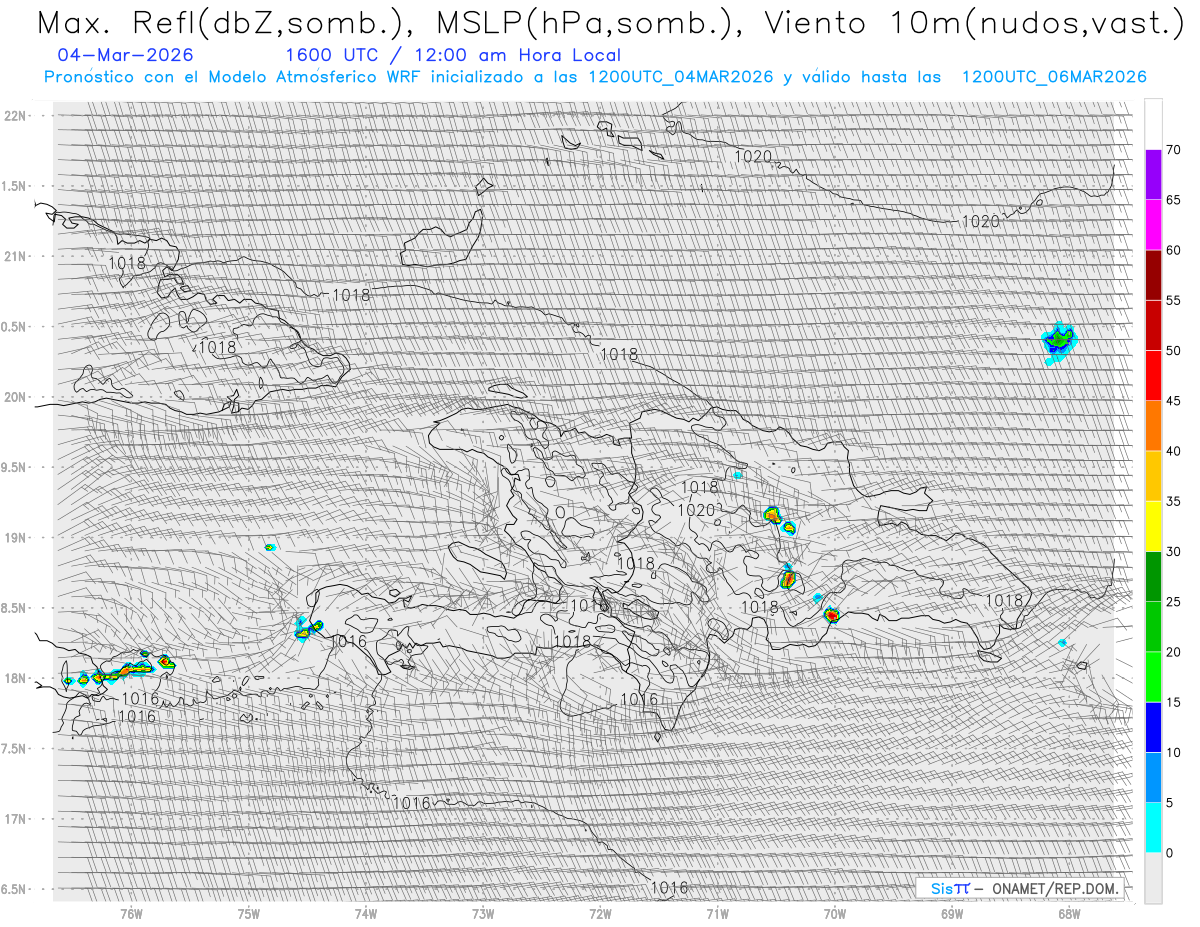The image size is (1200, 927).
Task: Click the colorbar tick label 70
Action: click(x=1173, y=150)
